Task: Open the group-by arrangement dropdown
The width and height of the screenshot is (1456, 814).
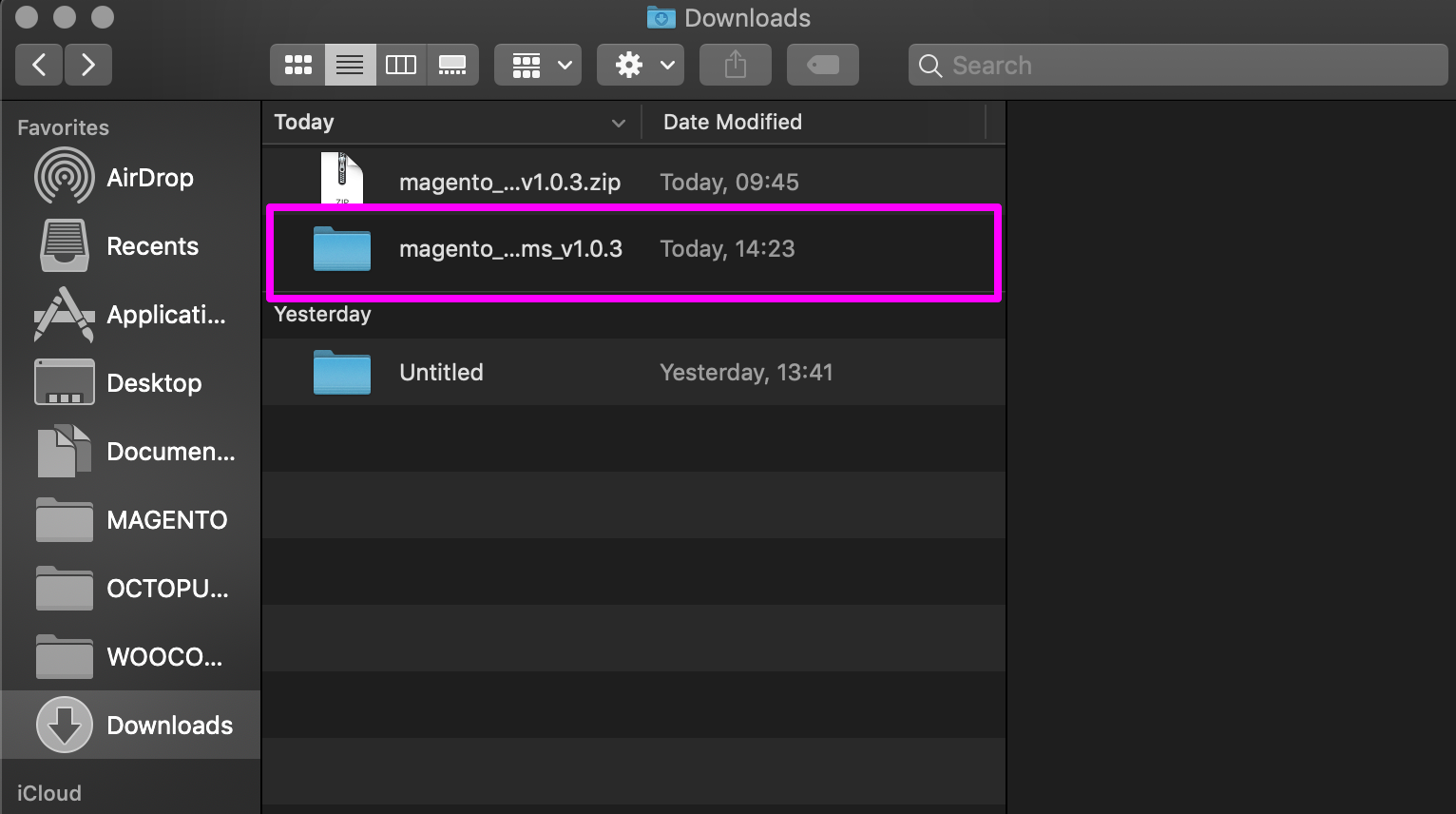Action: 538,65
